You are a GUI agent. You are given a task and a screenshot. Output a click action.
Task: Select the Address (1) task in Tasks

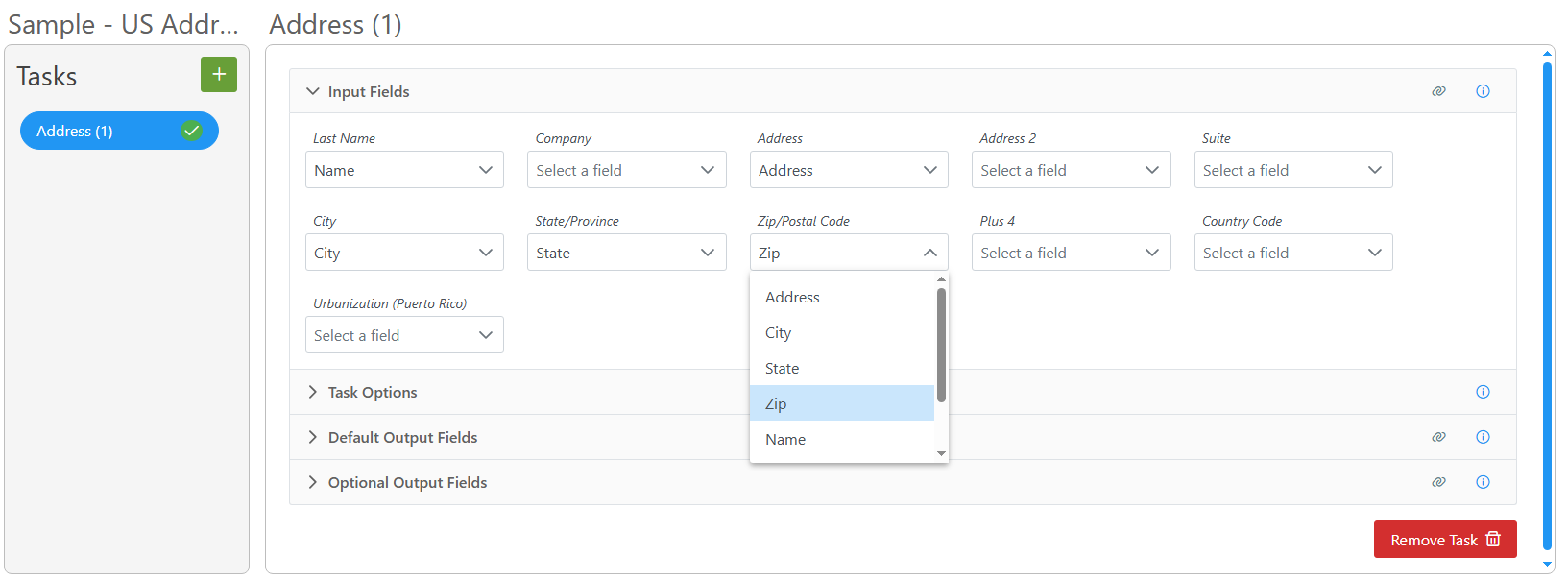click(119, 131)
